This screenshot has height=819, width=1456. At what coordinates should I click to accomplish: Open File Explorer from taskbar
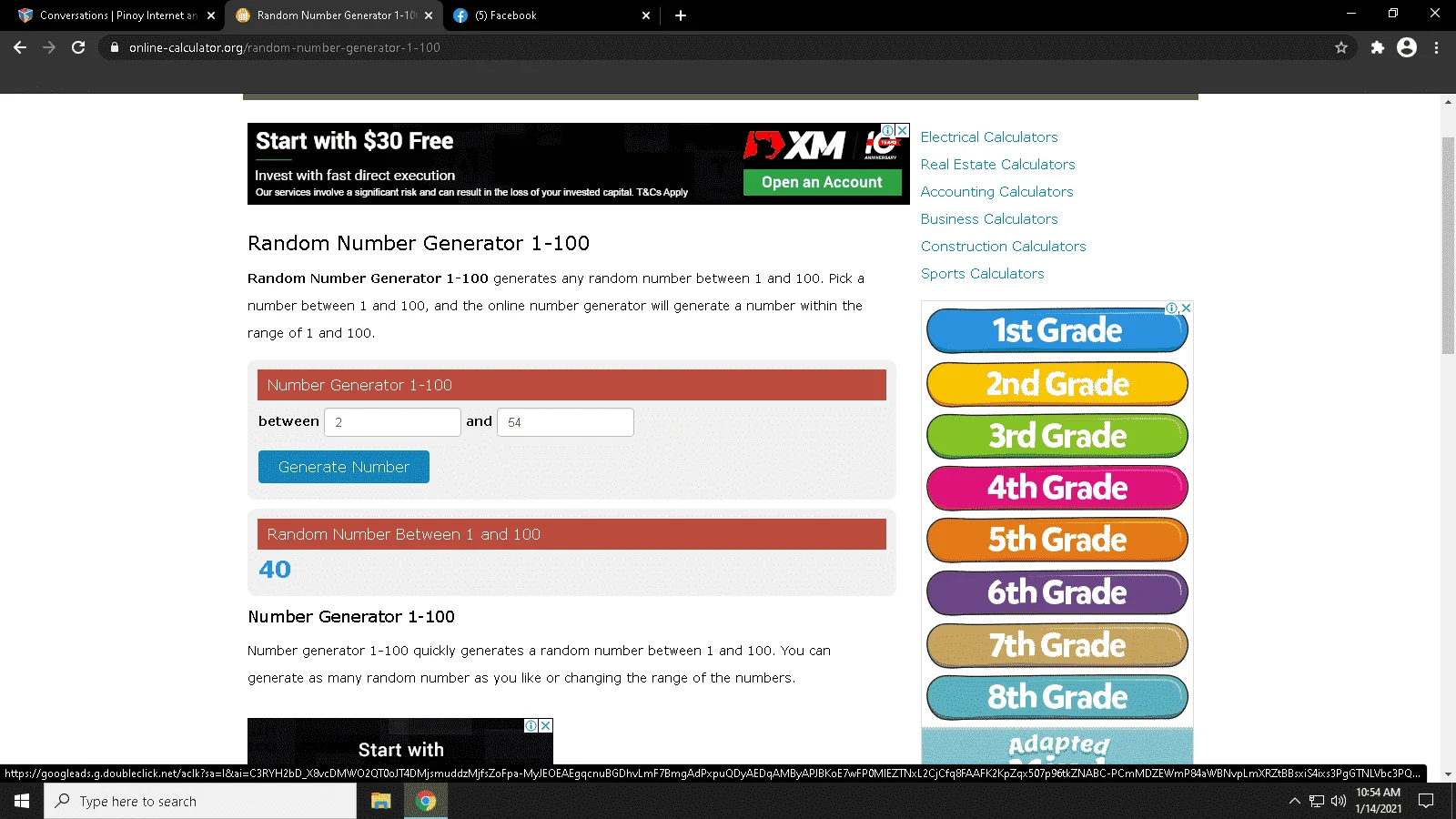[x=380, y=801]
